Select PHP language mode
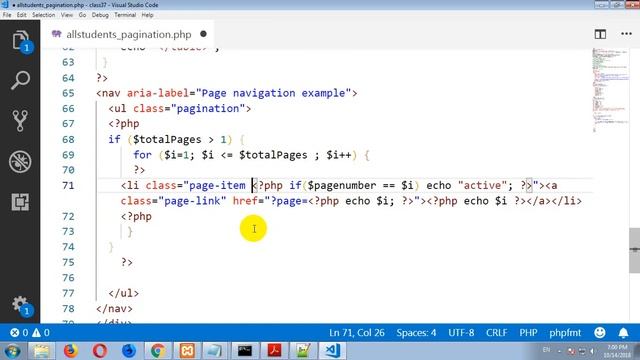 (x=528, y=333)
